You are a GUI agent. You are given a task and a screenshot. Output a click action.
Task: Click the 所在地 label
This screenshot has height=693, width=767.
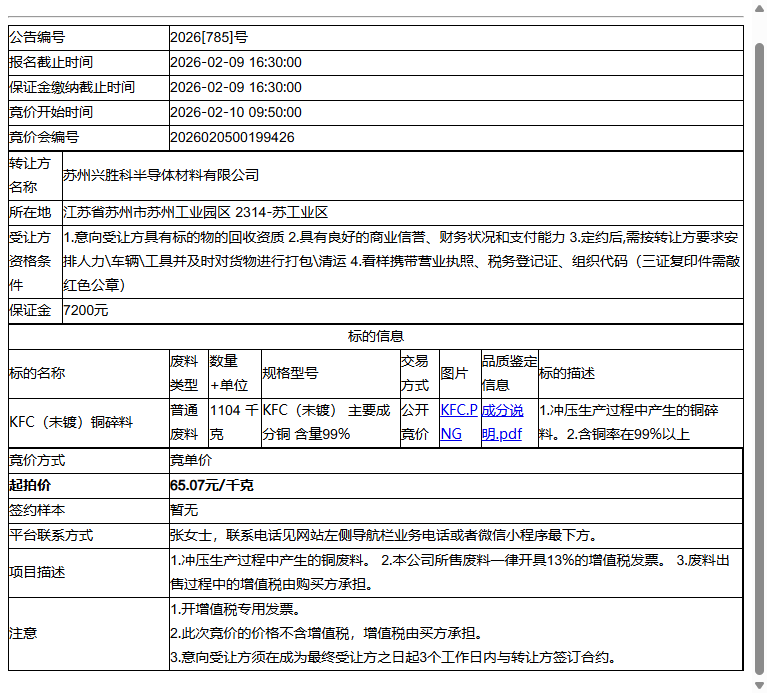click(30, 213)
